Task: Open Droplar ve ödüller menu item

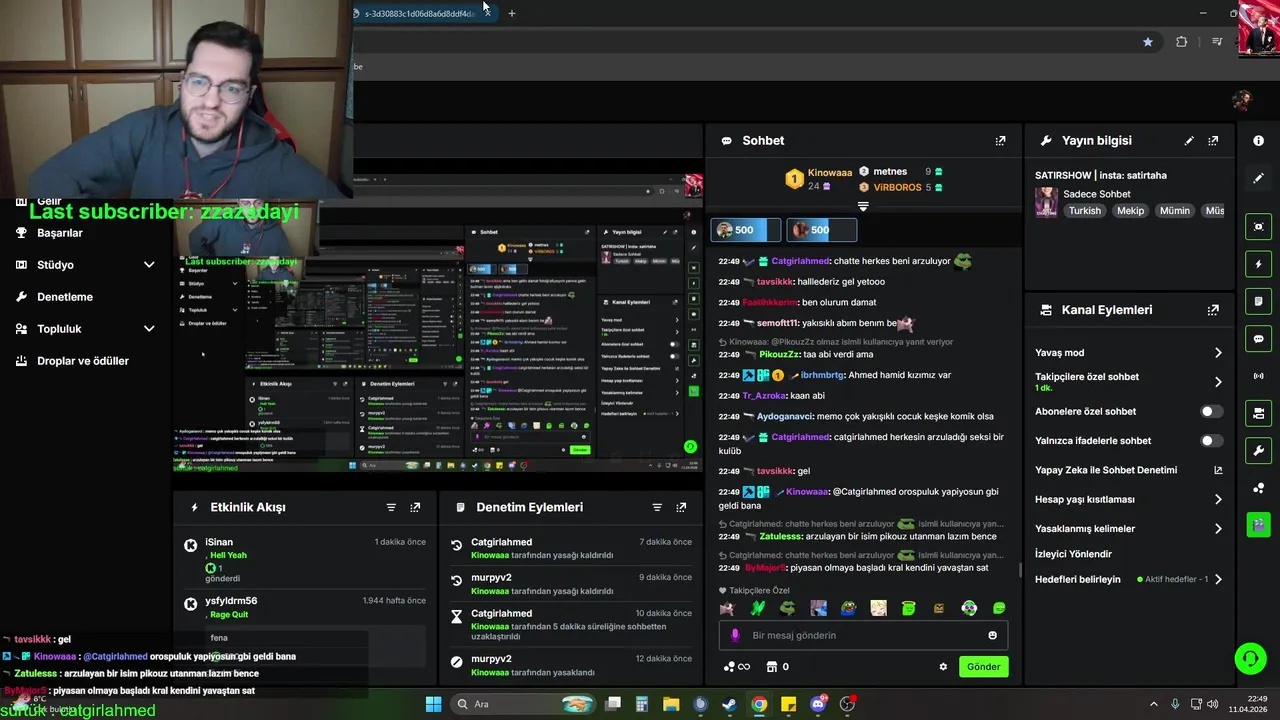Action: click(82, 361)
